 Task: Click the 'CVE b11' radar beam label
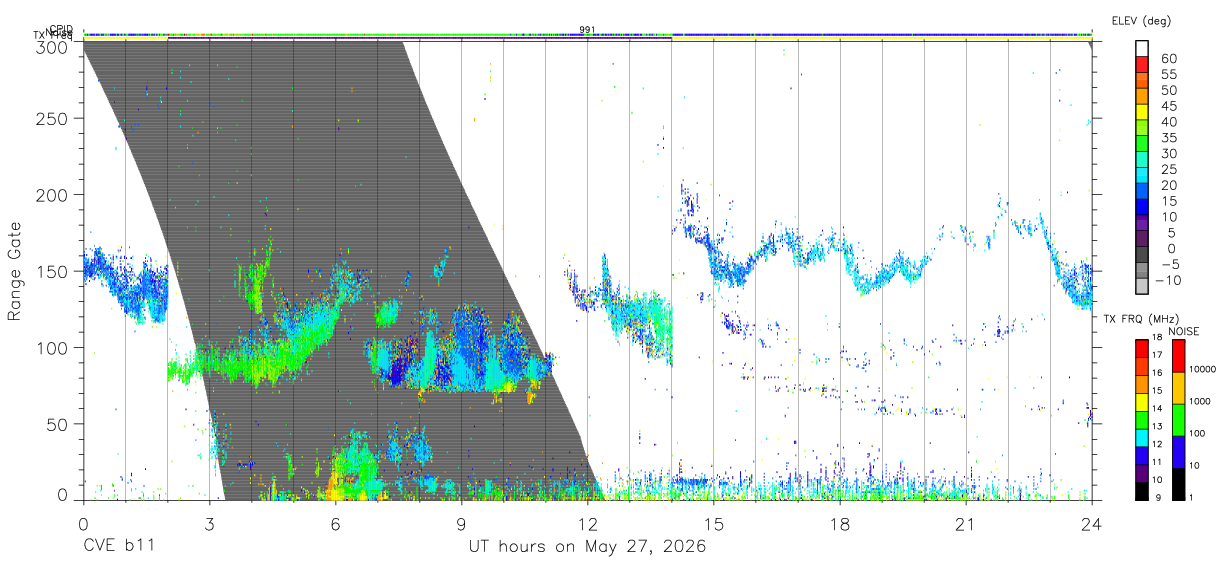pos(118,547)
